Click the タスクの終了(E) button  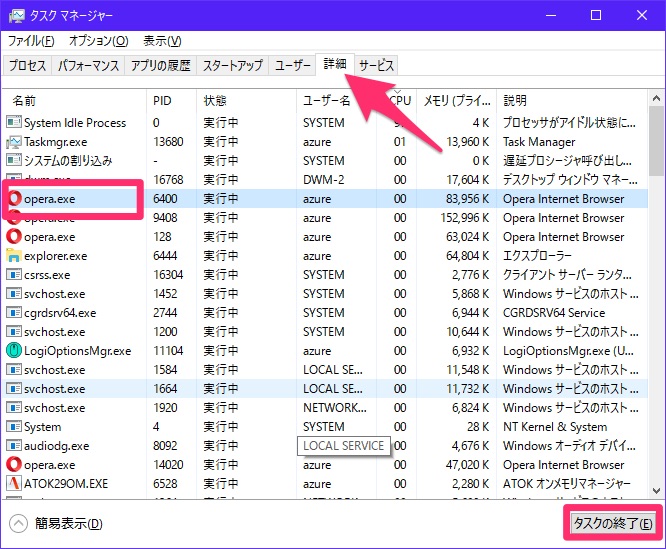click(612, 523)
